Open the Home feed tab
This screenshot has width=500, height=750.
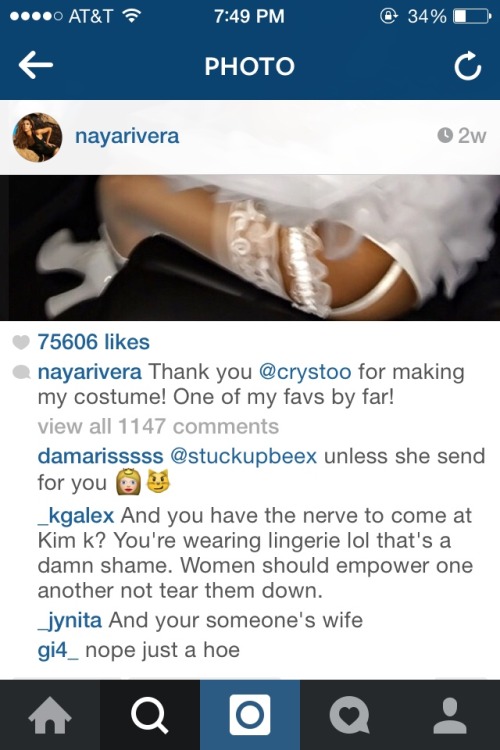tap(50, 715)
